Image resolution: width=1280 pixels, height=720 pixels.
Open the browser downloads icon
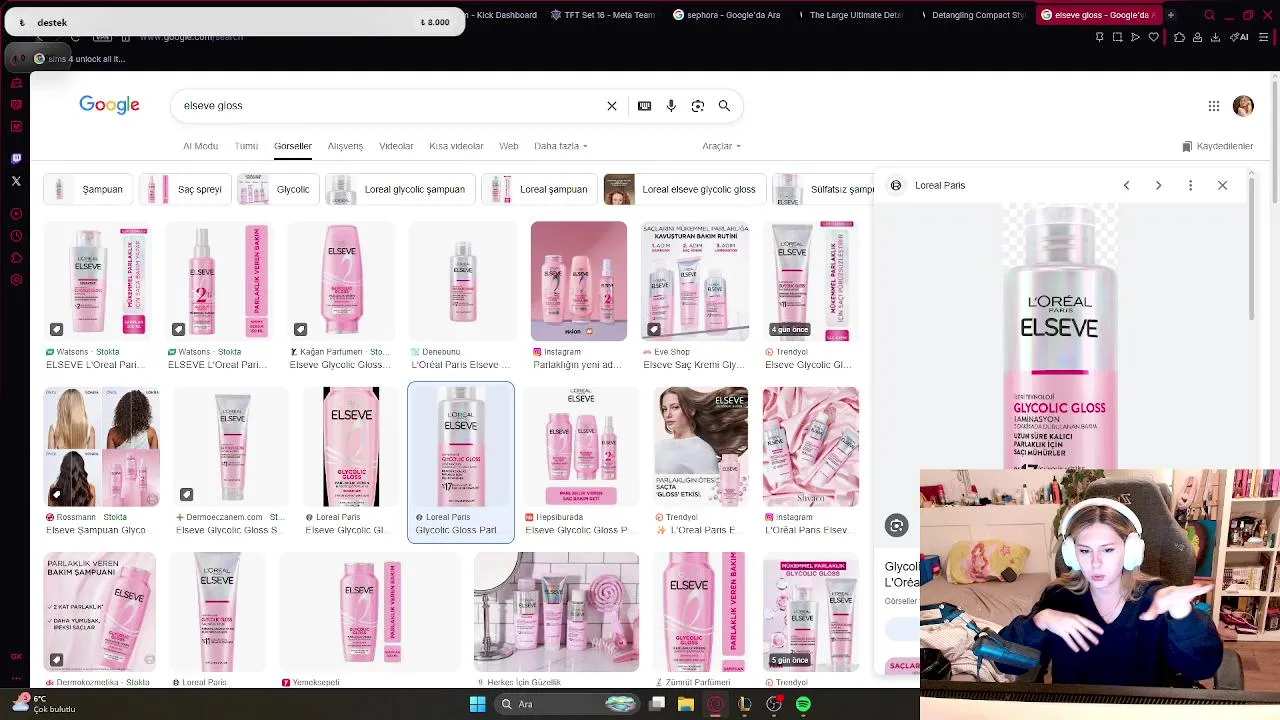(x=1215, y=37)
